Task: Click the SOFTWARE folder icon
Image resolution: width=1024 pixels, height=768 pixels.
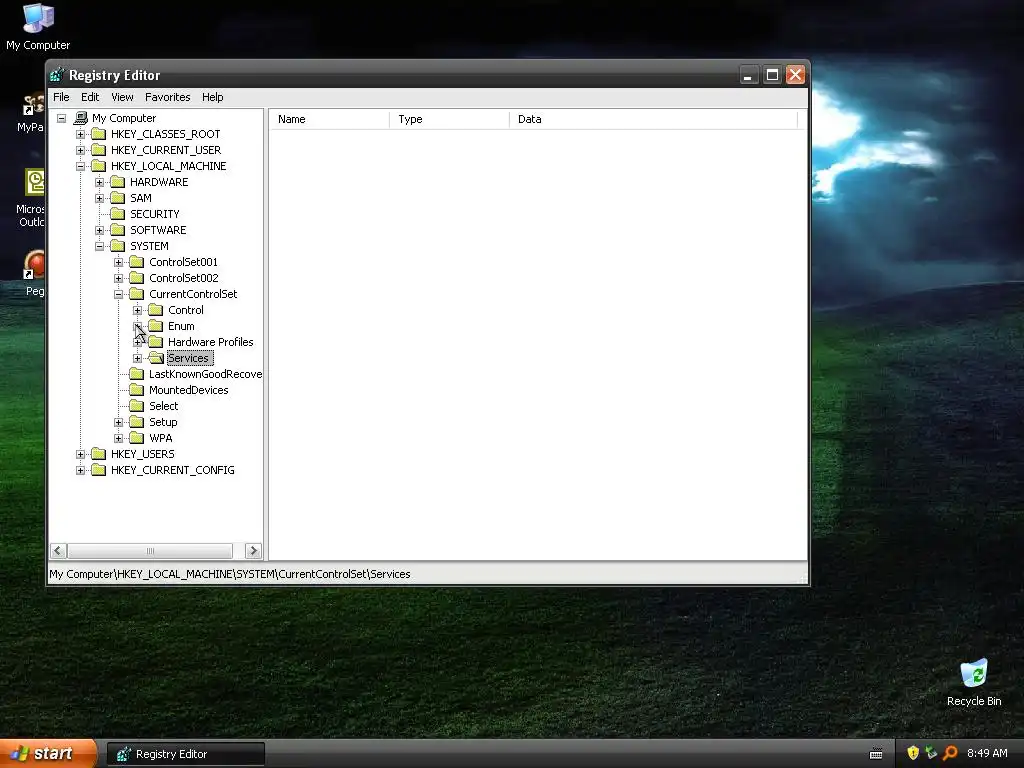Action: click(x=118, y=230)
